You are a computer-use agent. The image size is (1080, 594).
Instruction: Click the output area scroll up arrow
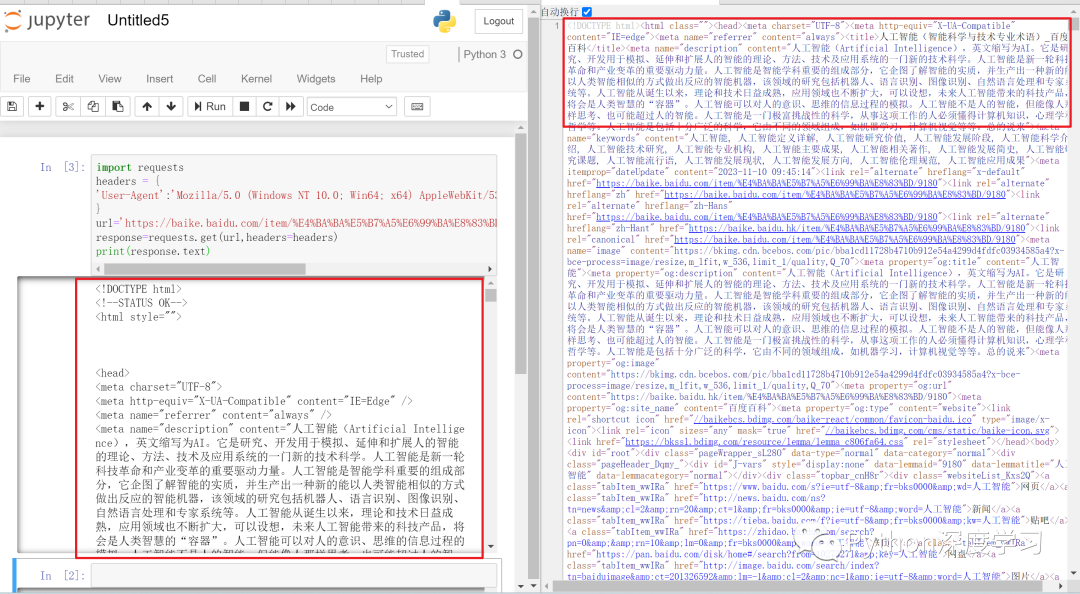tap(490, 283)
